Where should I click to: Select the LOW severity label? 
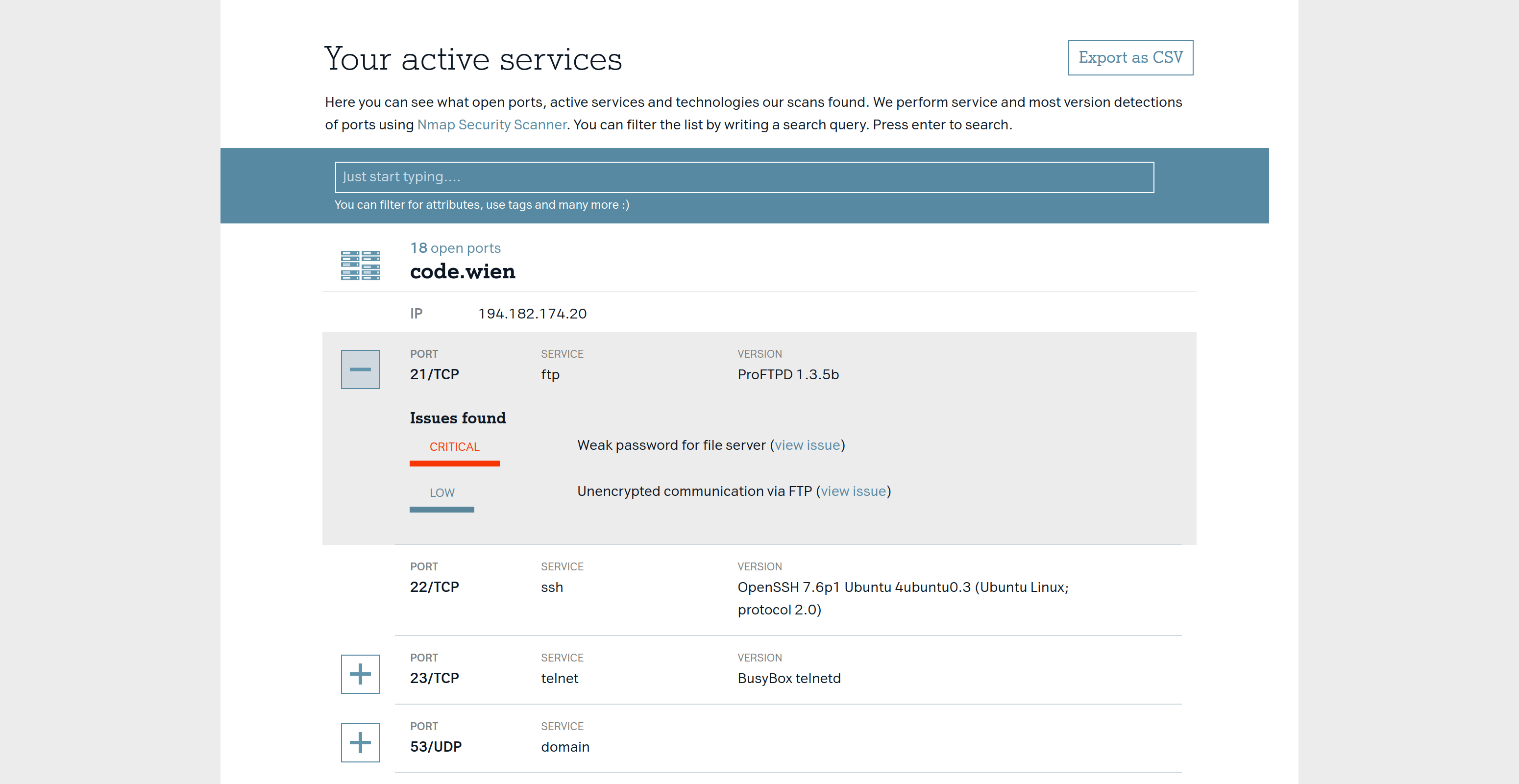[441, 493]
